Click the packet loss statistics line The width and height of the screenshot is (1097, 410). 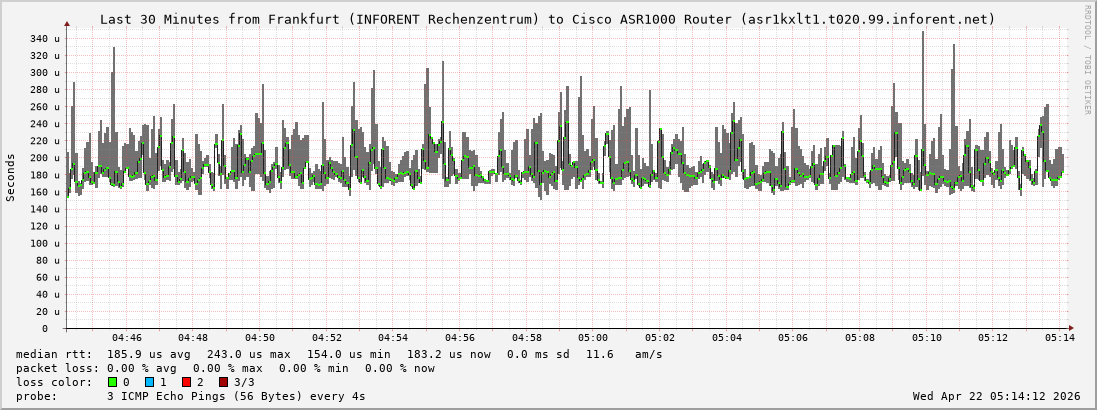[225, 368]
